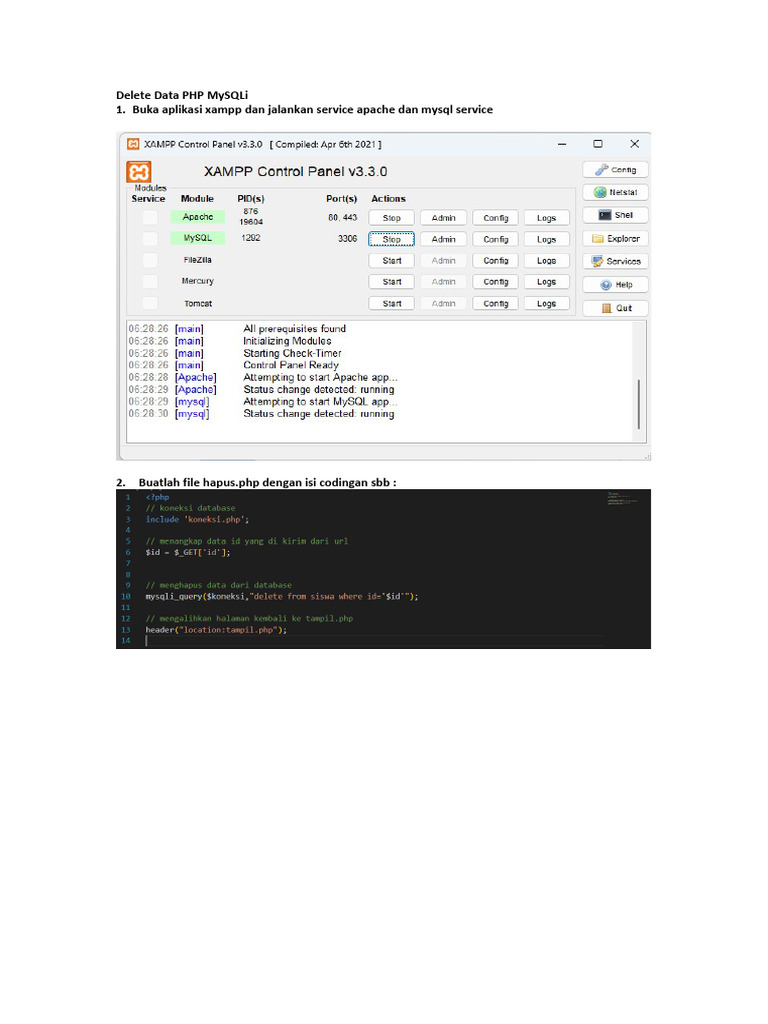Click the mysqli_query delete statement line
Viewport: 768px width, 1024px height.
click(281, 596)
